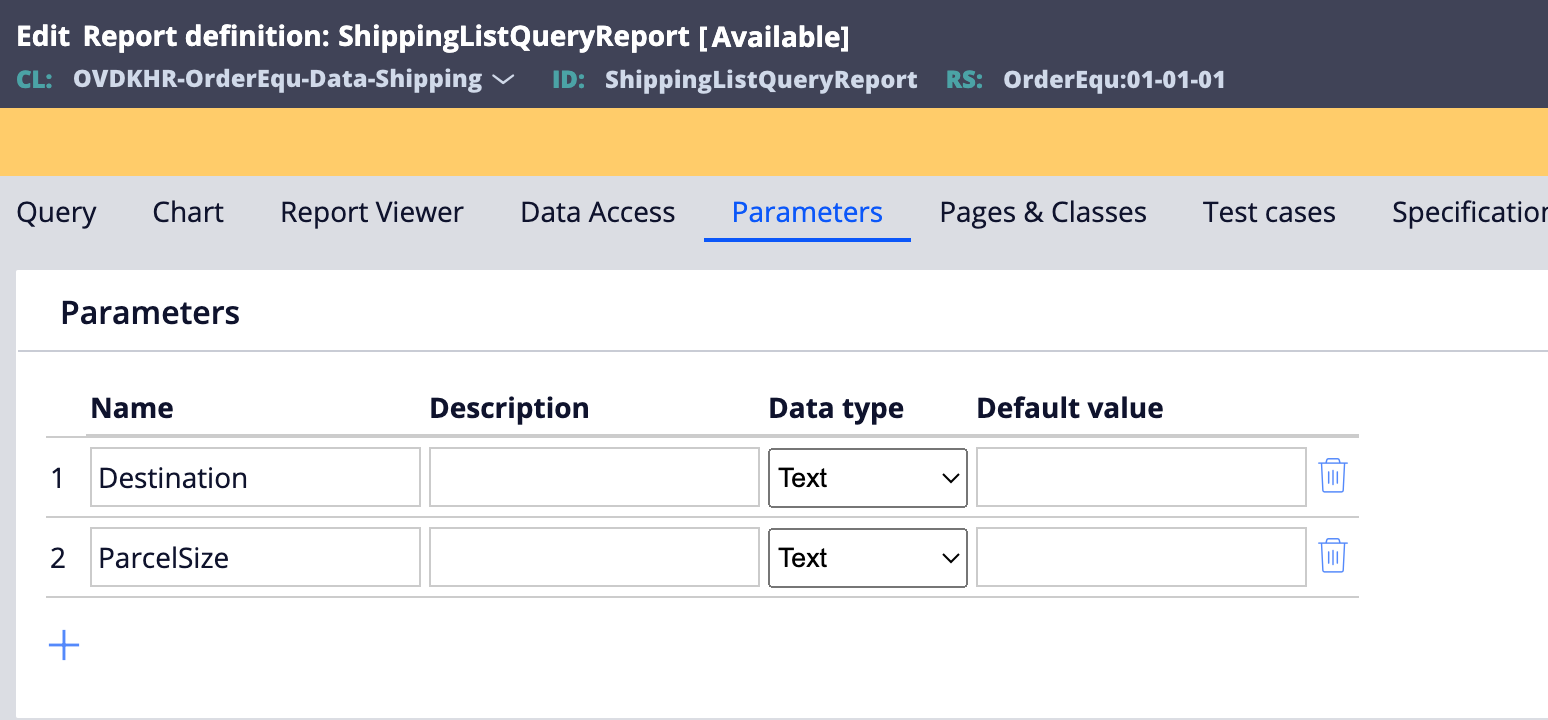
Task: Open the Pages & Classes tab
Action: (x=1042, y=212)
